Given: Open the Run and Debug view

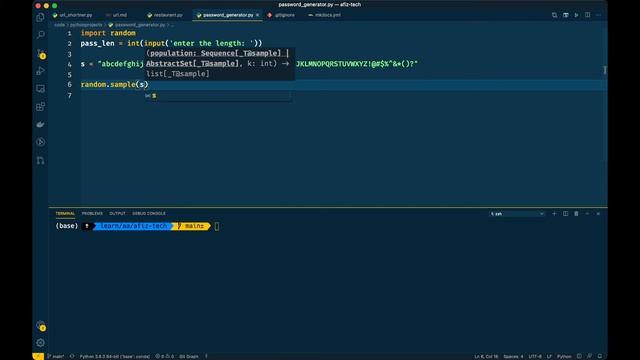Looking at the screenshot, I should [40, 71].
